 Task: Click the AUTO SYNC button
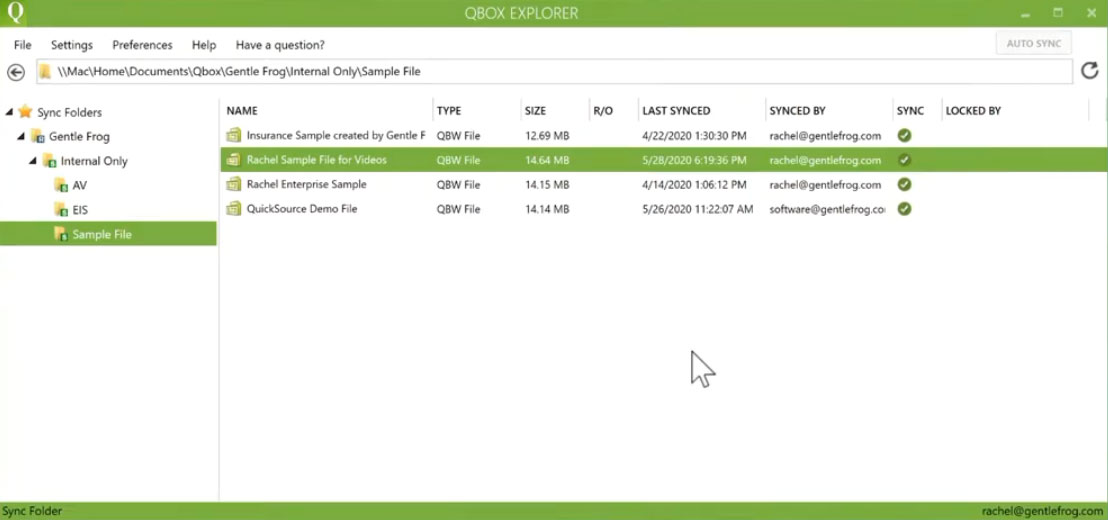[1034, 44]
